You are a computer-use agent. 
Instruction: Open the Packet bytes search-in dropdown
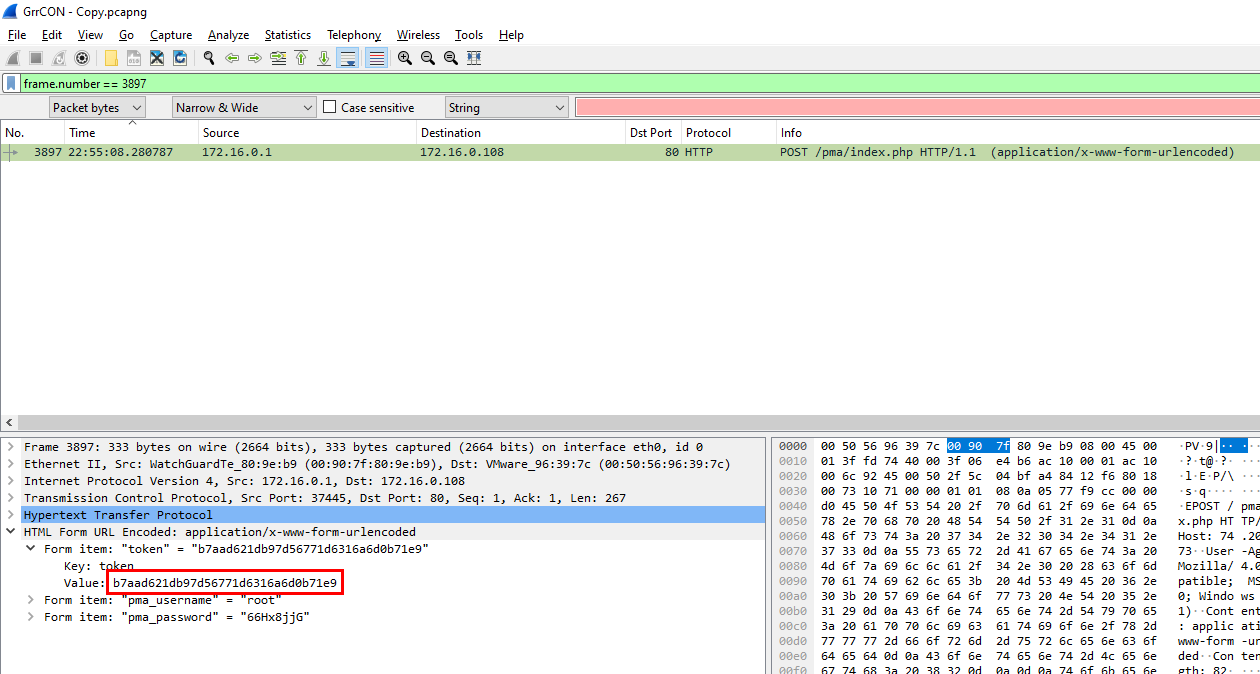coord(97,107)
